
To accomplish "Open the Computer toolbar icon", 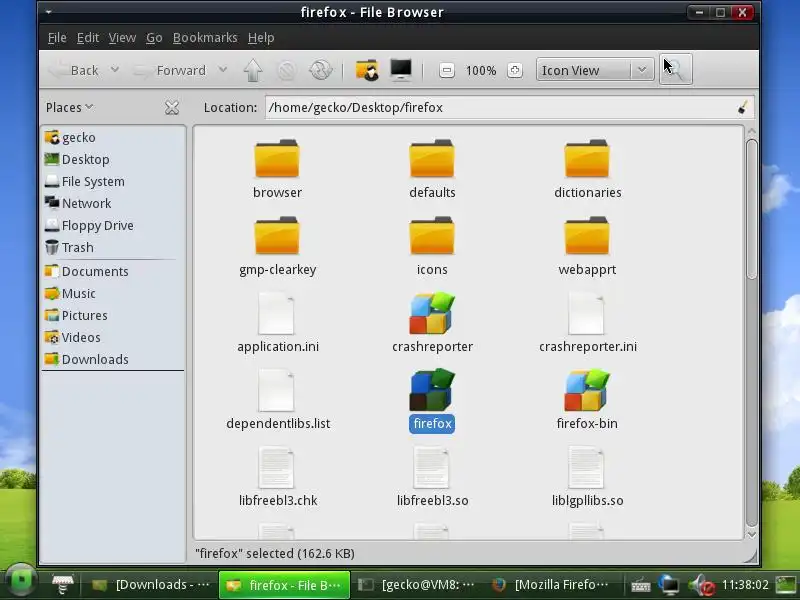I will [401, 70].
